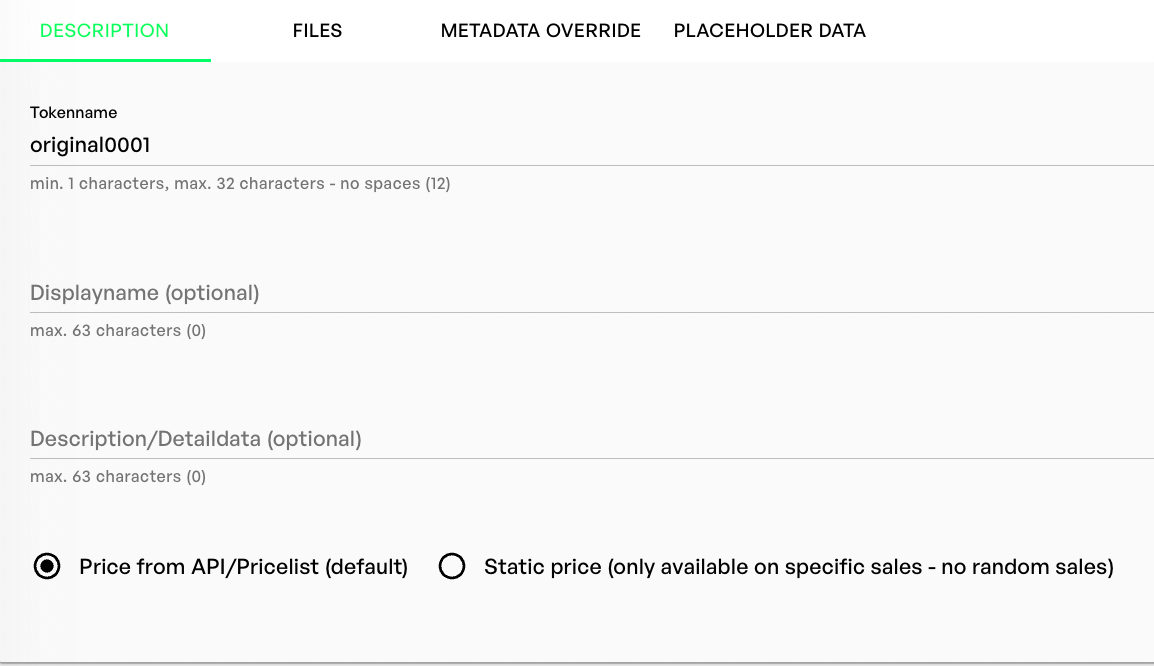1154x666 pixels.
Task: Click the 'original0001' token name text
Action: pos(90,146)
